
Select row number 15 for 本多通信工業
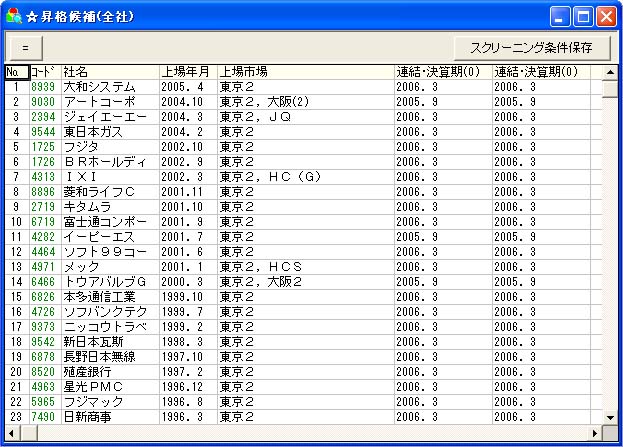[16, 296]
